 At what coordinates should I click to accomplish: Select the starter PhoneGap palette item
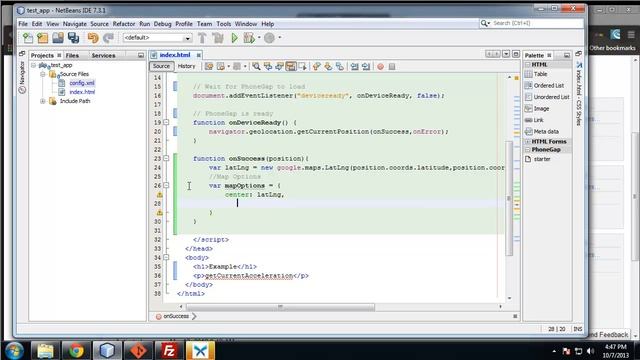point(542,159)
